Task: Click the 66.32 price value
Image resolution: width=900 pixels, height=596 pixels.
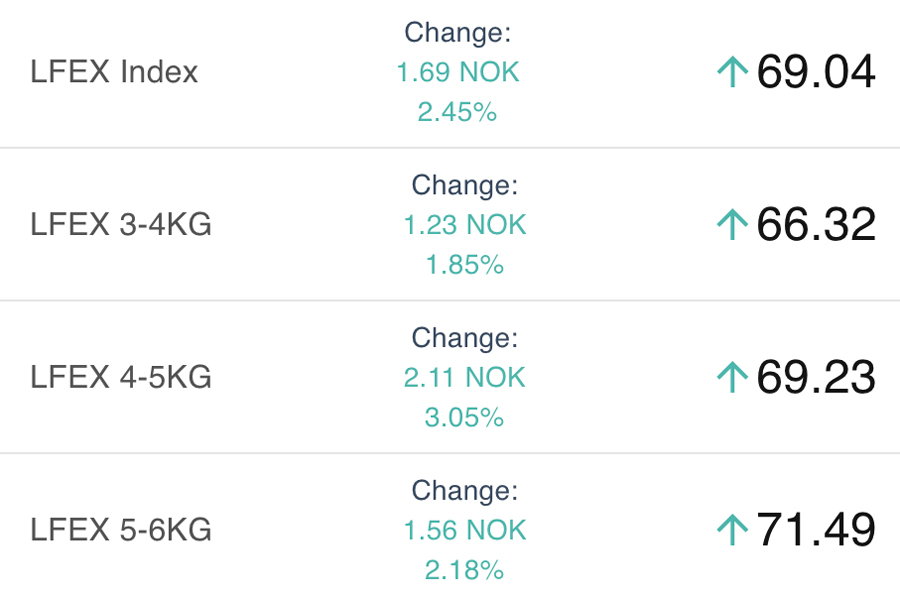Action: tap(816, 225)
